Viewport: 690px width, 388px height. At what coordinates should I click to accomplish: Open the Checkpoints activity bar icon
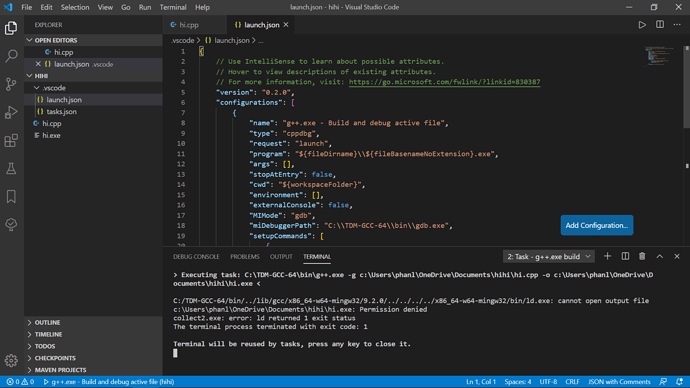(x=11, y=225)
